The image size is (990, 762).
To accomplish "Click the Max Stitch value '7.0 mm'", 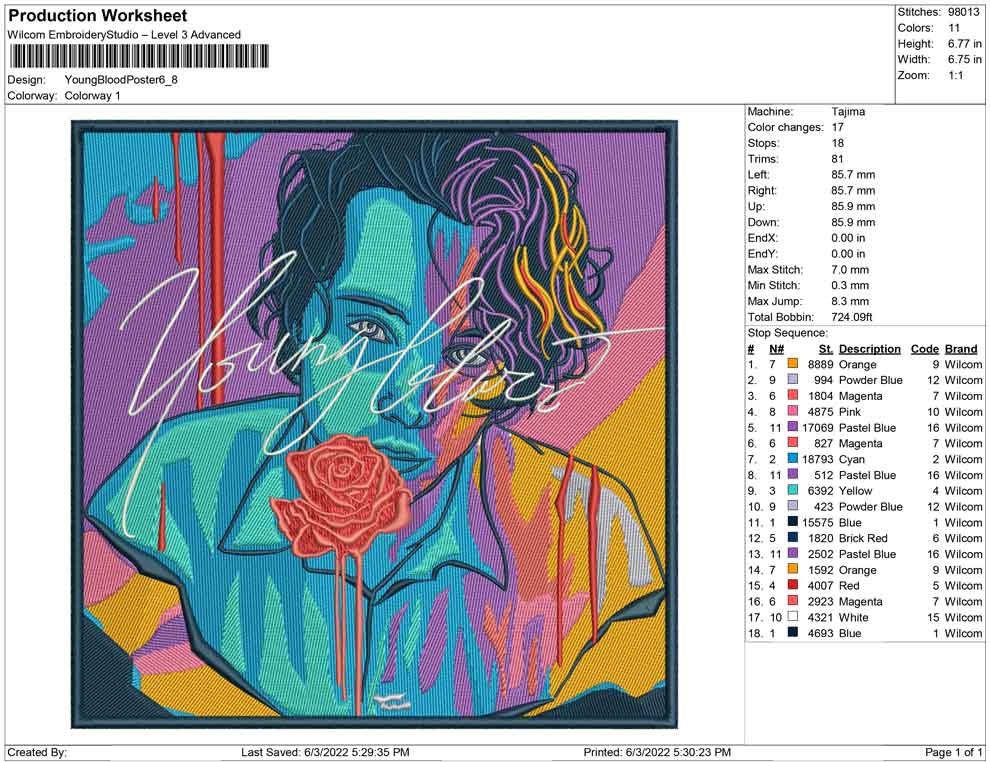I will tap(850, 269).
